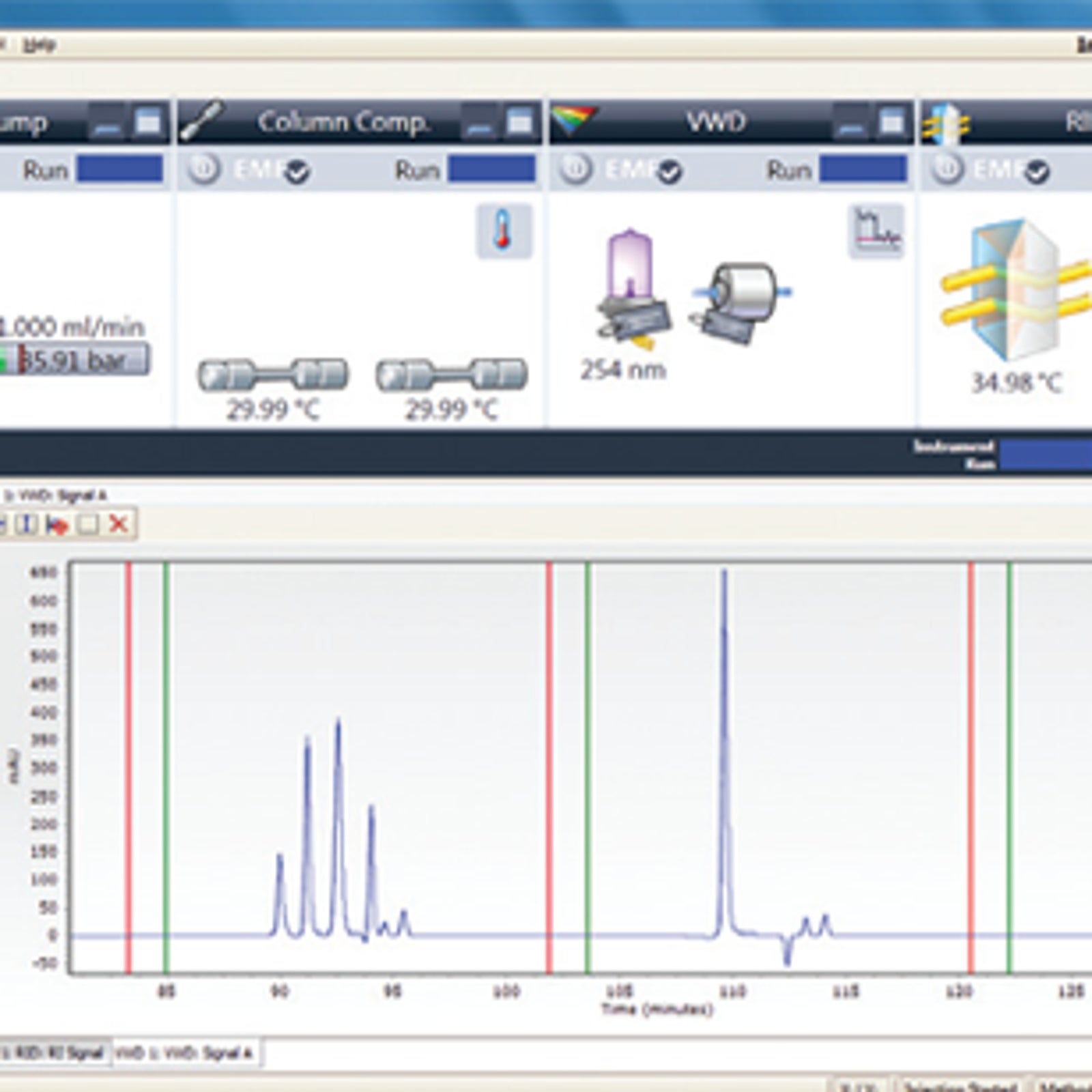This screenshot has height=1092, width=1092.
Task: Click the Pump Run status bar
Action: 119,169
